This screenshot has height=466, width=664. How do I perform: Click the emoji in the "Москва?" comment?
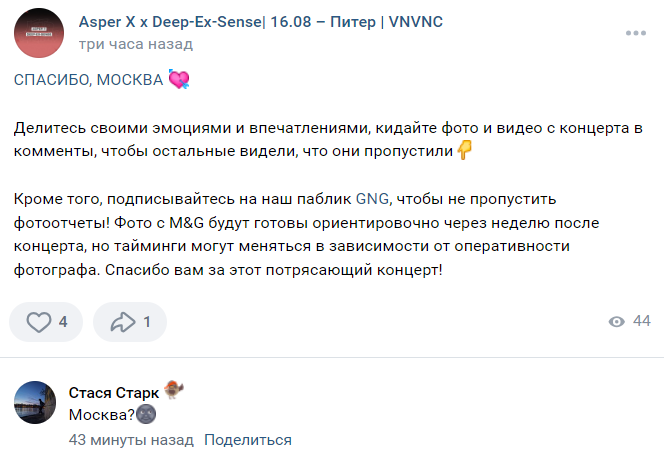tap(147, 414)
